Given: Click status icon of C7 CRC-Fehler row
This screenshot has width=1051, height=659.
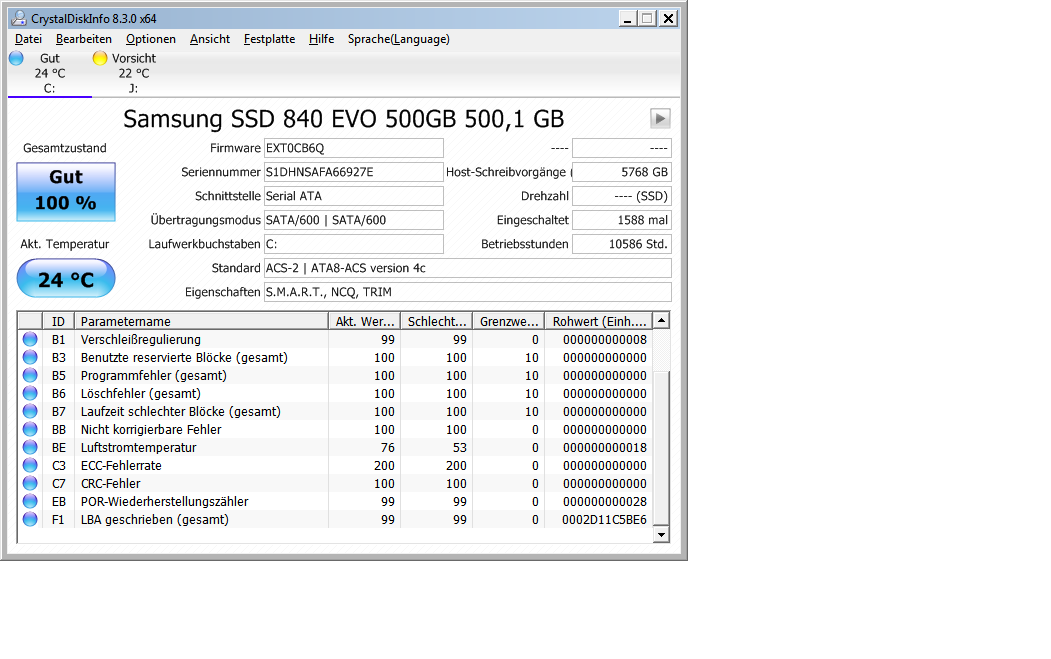Looking at the screenshot, I should [30, 483].
